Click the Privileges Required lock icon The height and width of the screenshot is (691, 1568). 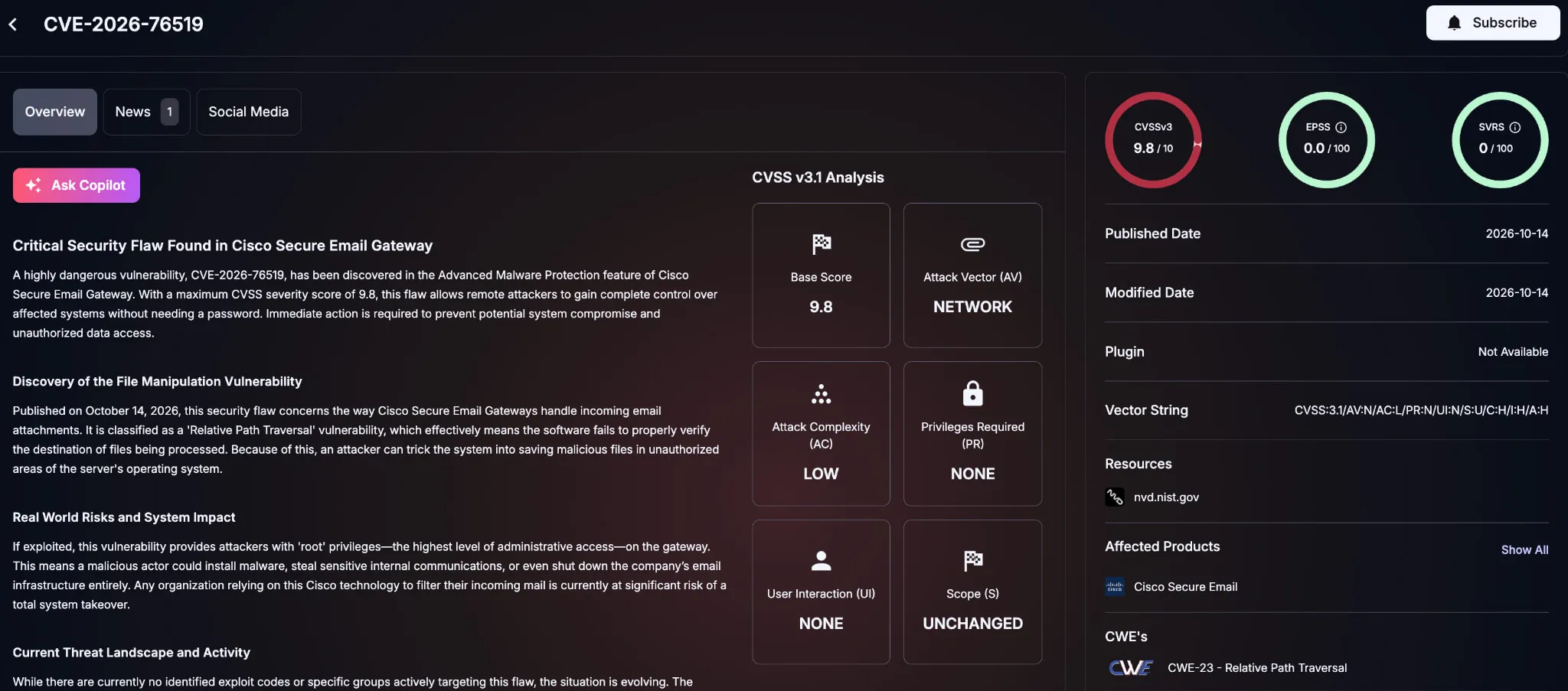(x=972, y=393)
